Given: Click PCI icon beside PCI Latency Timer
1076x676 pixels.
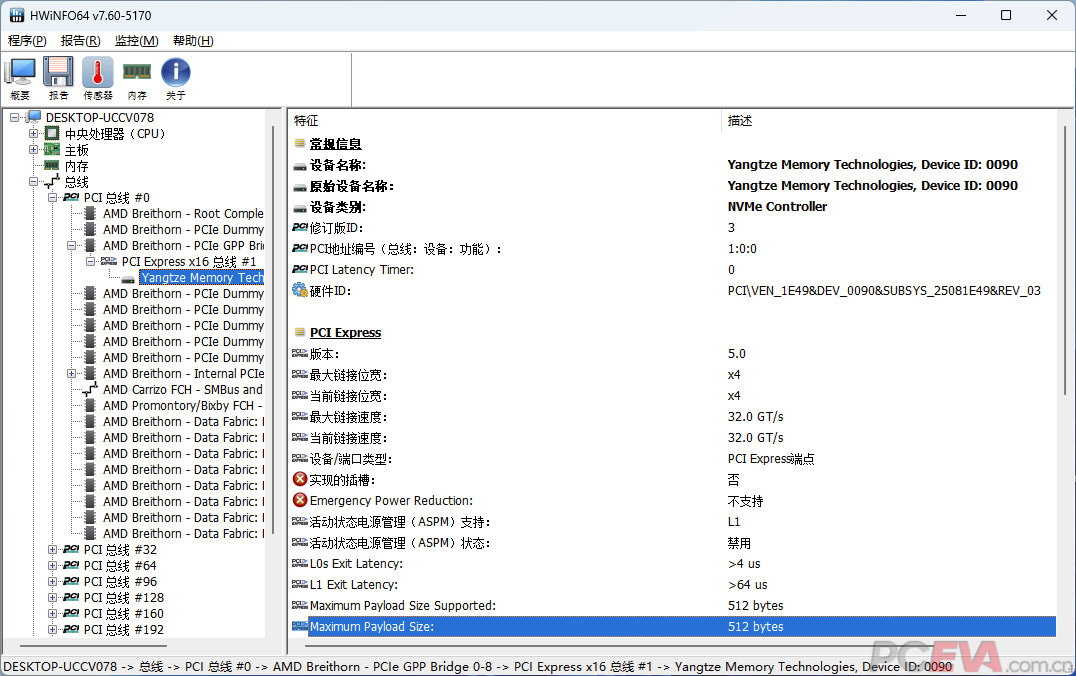Looking at the screenshot, I should [x=300, y=269].
